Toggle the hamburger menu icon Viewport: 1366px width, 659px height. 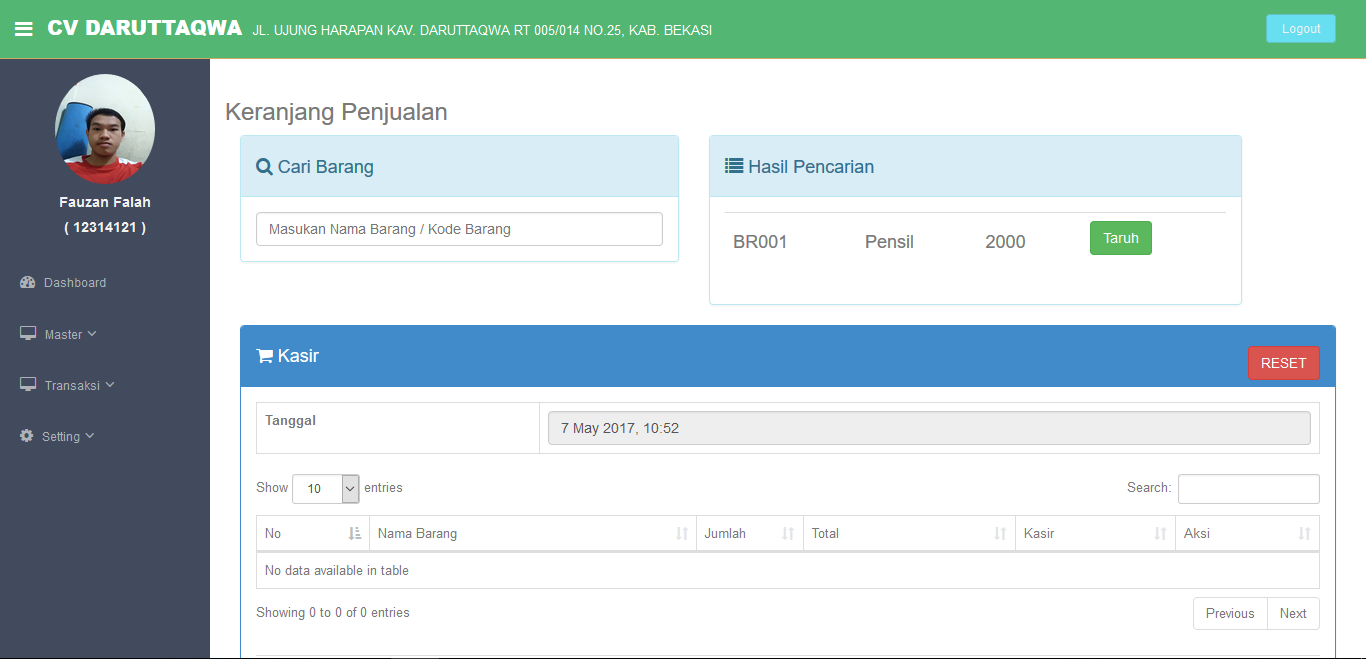tap(24, 29)
